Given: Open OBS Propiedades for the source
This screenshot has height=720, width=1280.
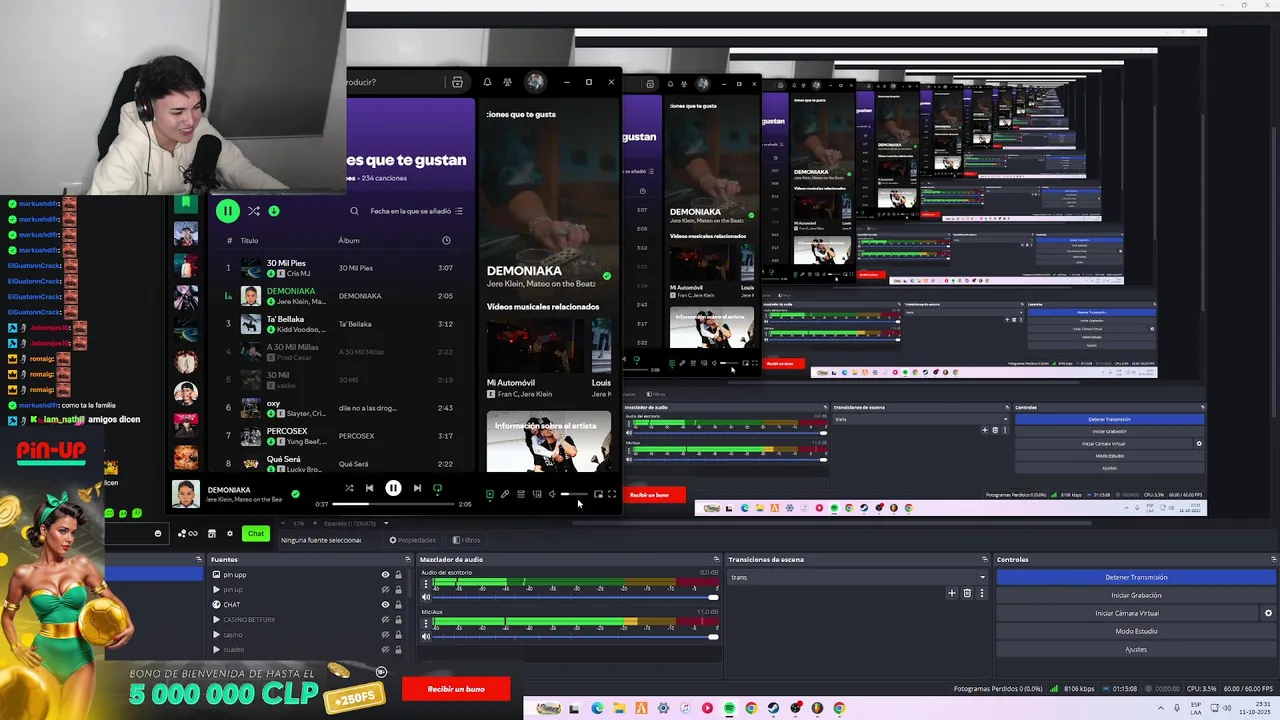Looking at the screenshot, I should coord(412,540).
